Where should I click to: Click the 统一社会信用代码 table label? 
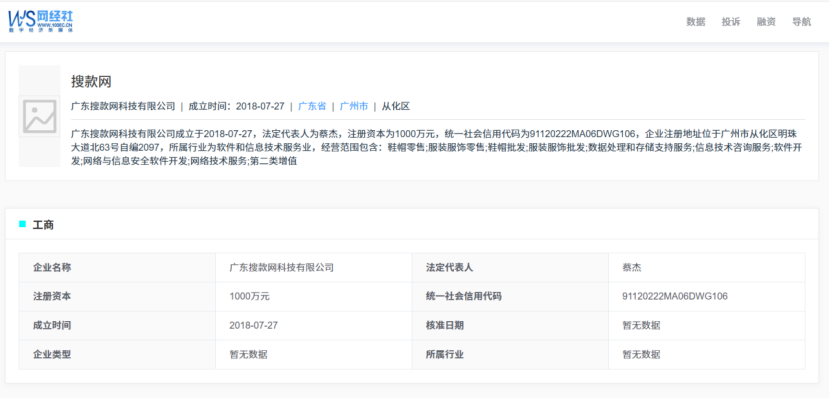pos(464,296)
